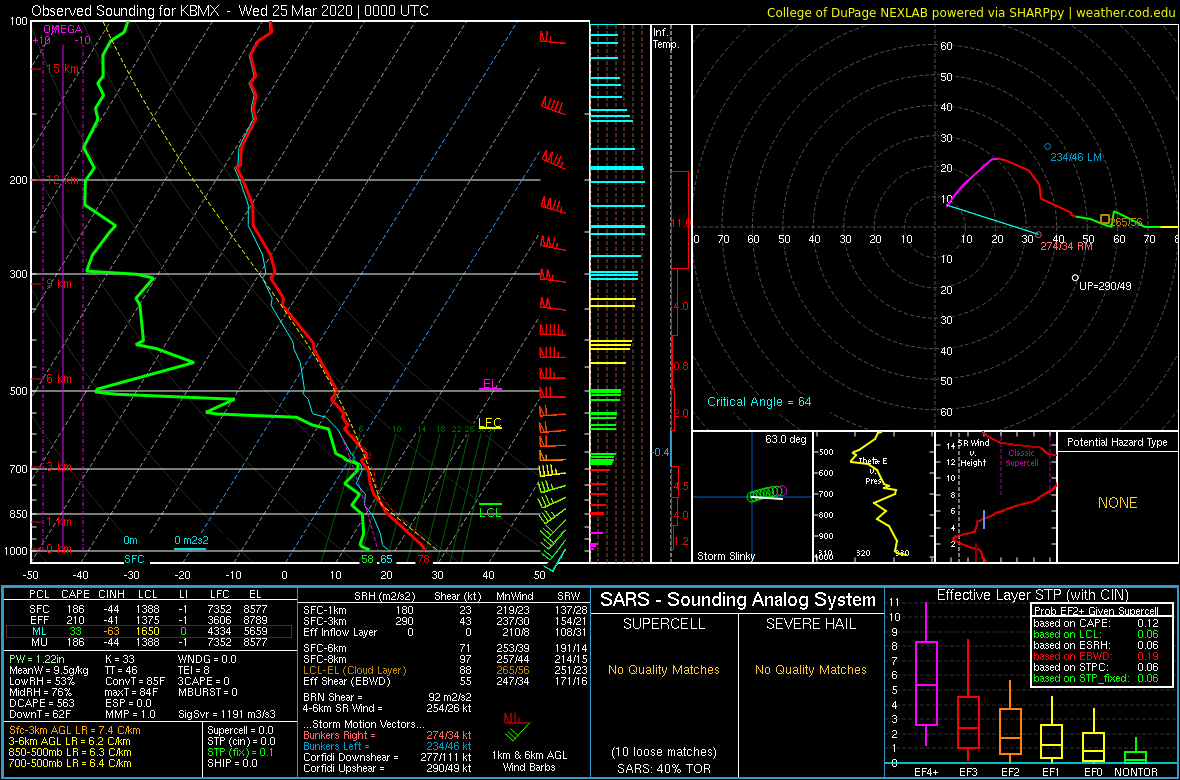The width and height of the screenshot is (1180, 780).
Task: Click the SHIP = 0.0 value
Action: (233, 763)
